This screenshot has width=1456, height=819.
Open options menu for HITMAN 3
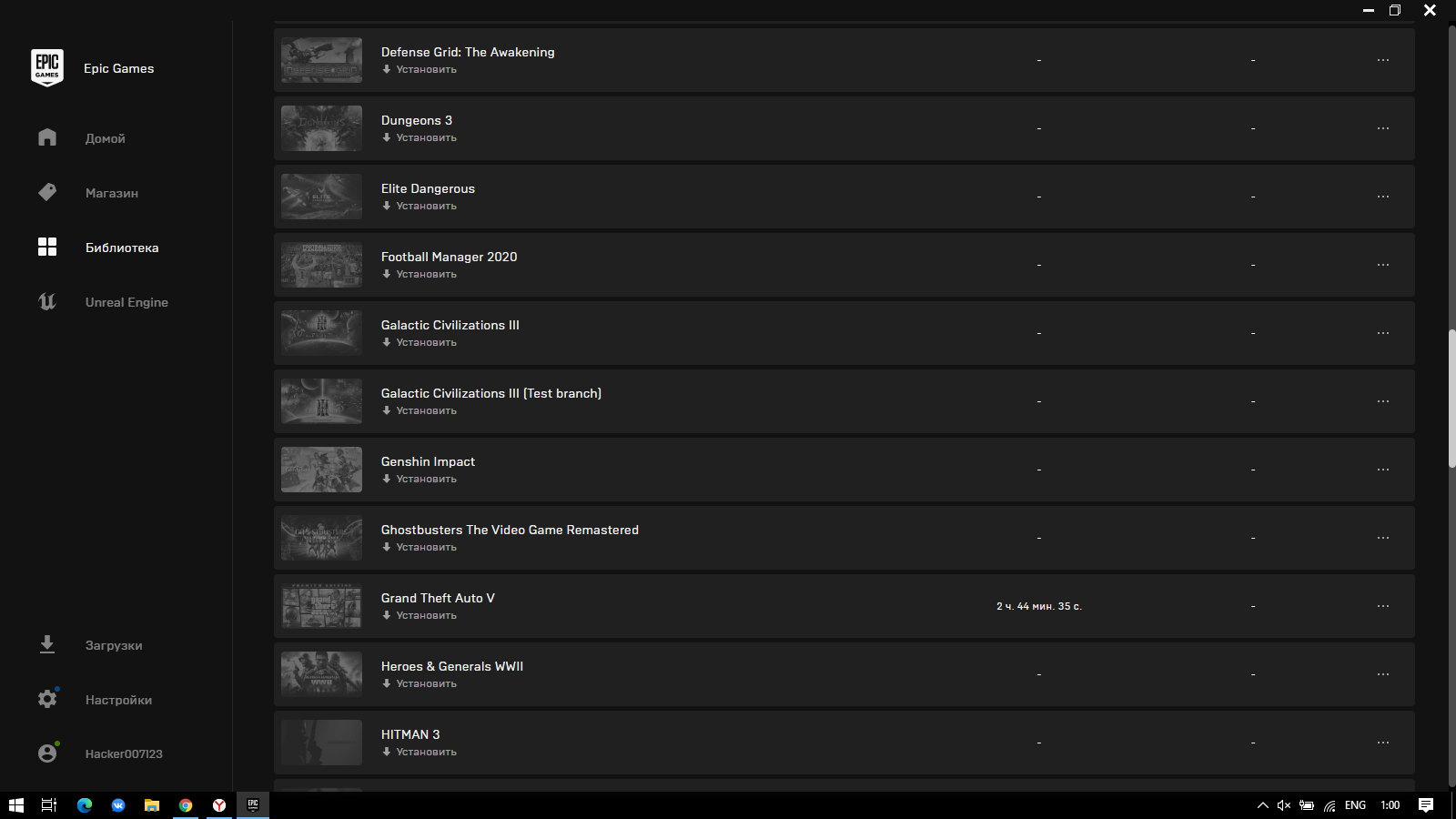click(x=1383, y=743)
